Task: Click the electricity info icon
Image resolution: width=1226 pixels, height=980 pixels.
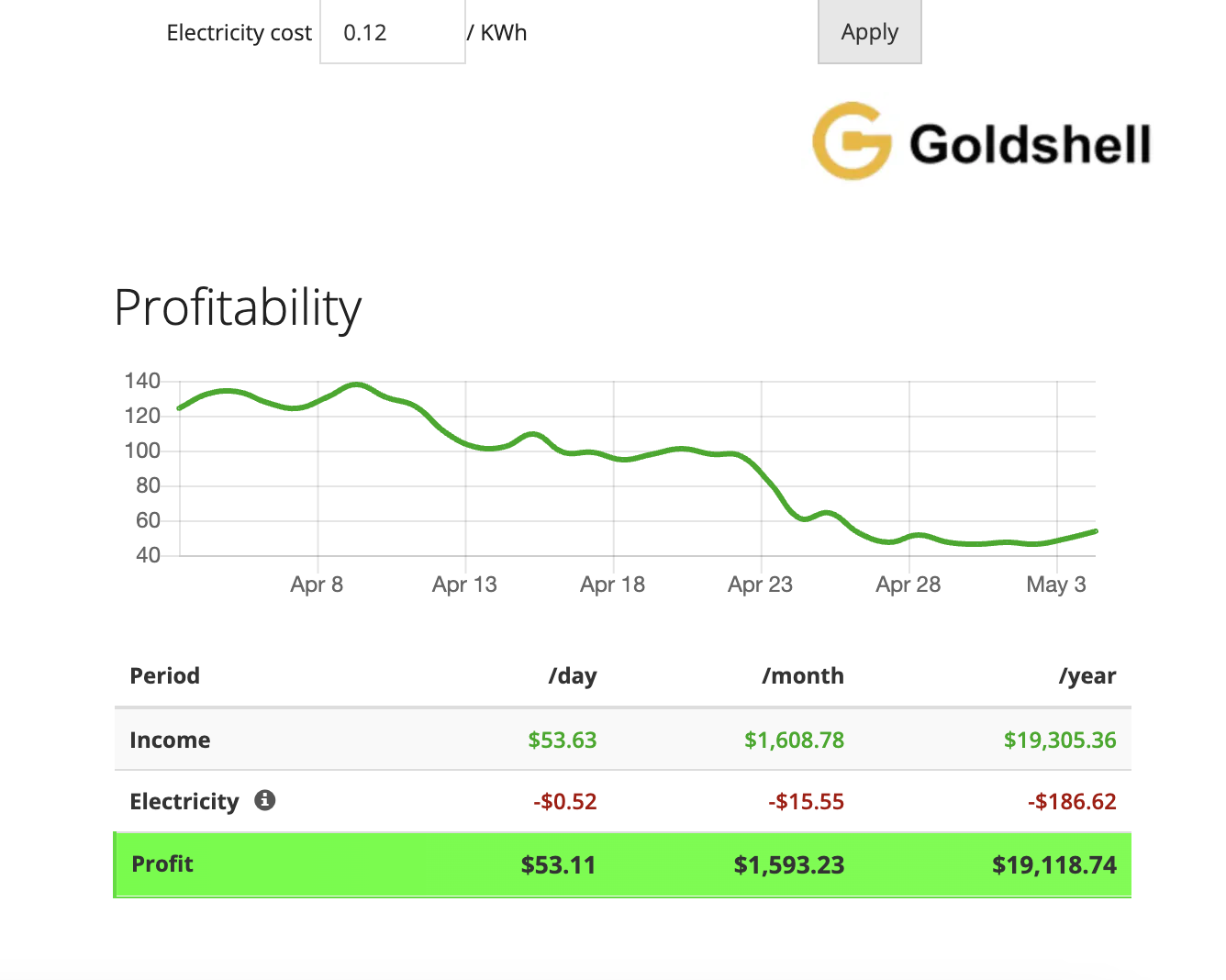Action: click(265, 800)
